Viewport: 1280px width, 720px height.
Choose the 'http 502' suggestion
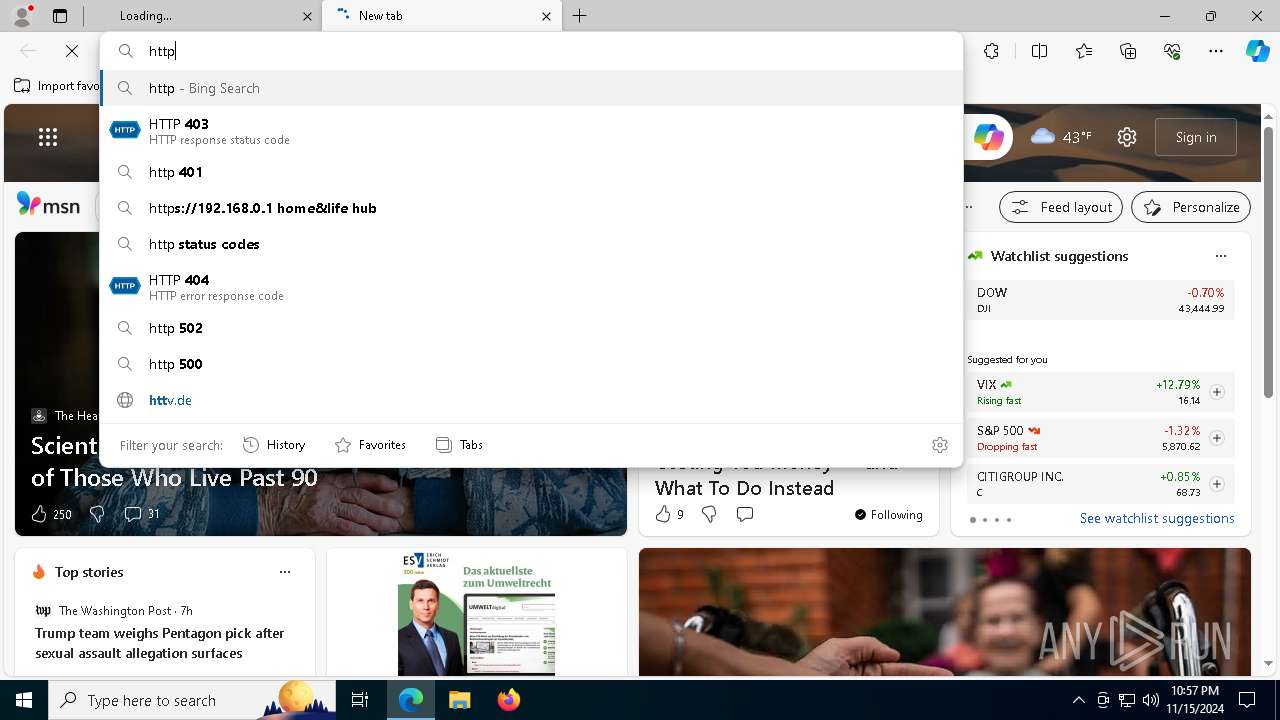point(532,328)
